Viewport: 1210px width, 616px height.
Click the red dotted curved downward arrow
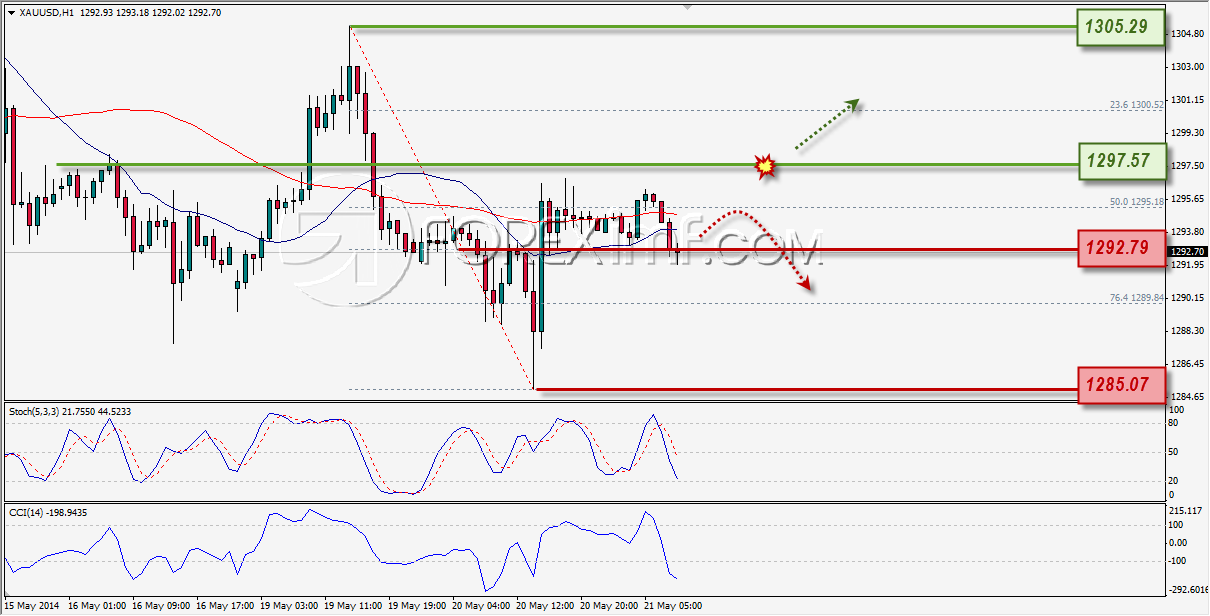757,249
